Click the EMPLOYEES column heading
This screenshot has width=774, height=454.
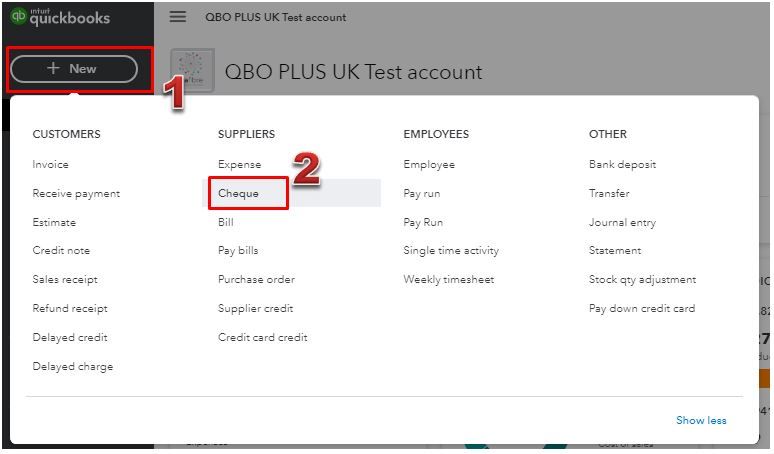436,134
